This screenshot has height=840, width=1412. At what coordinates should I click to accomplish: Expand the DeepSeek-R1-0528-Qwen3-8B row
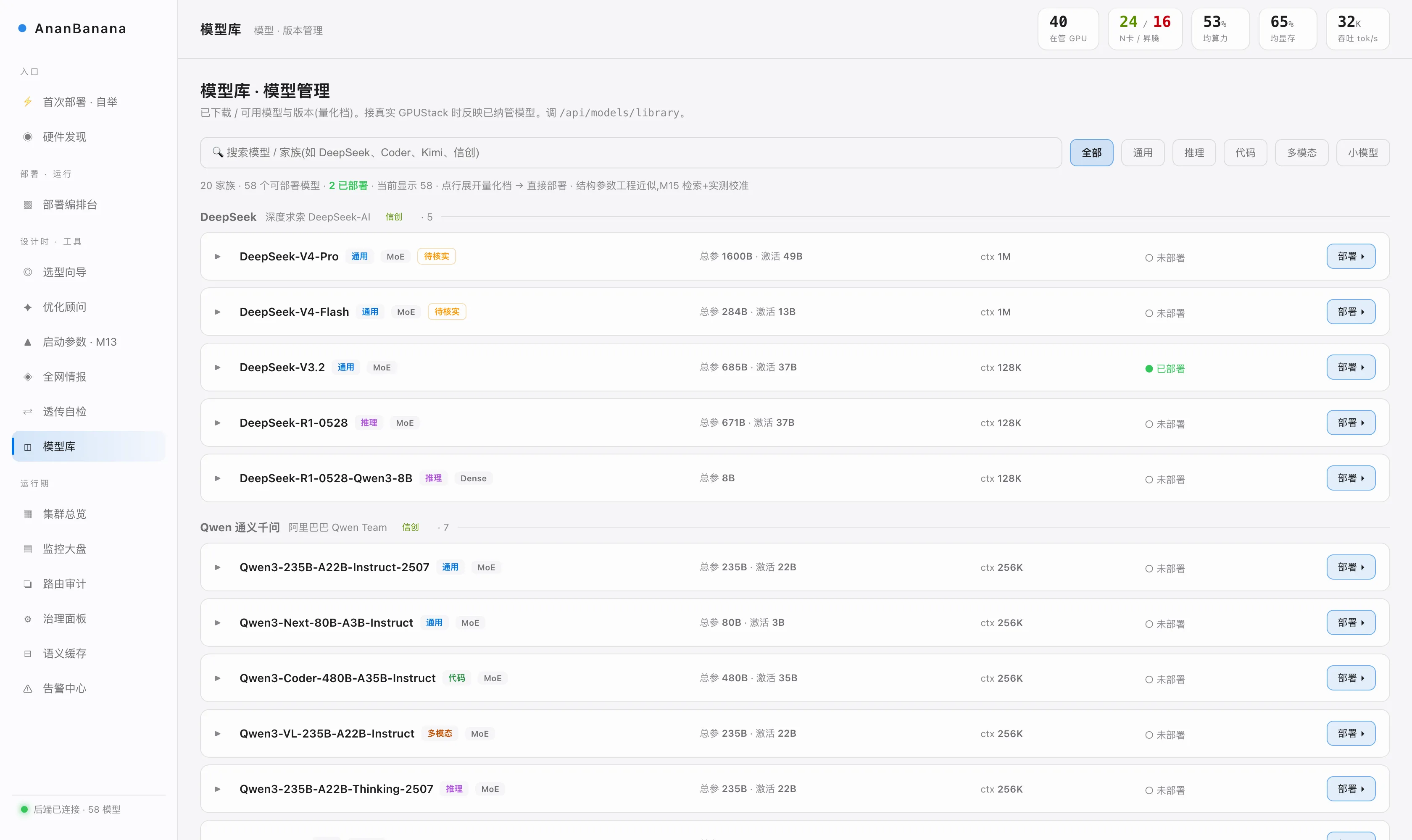click(x=218, y=478)
